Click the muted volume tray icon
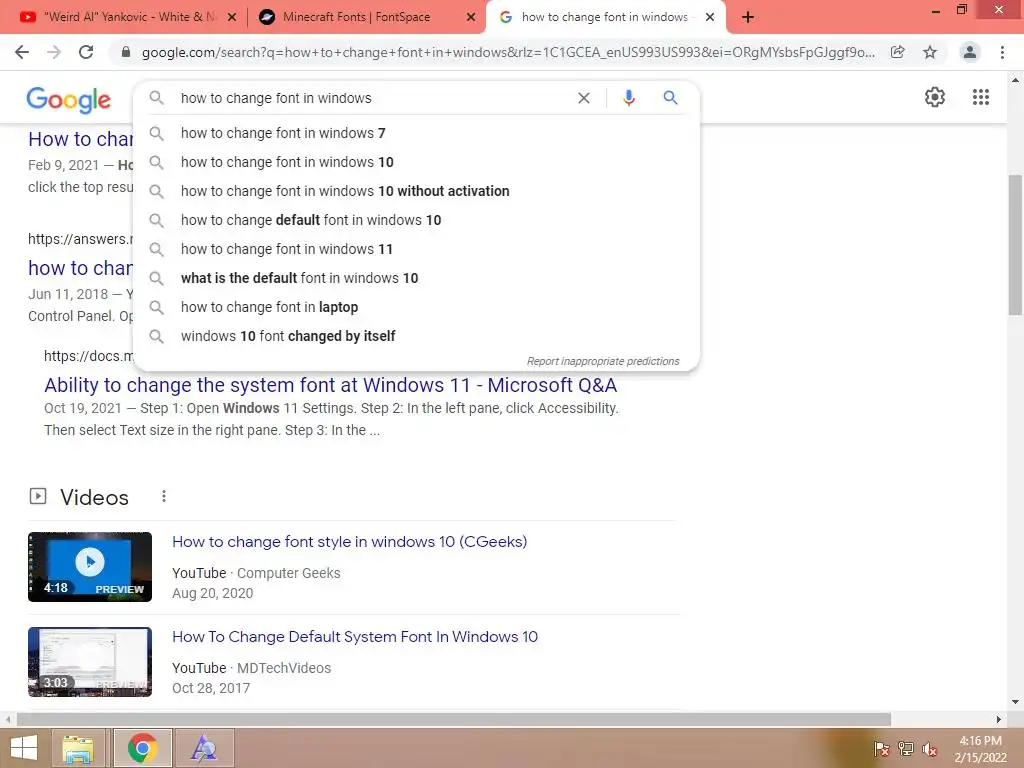 [x=929, y=749]
